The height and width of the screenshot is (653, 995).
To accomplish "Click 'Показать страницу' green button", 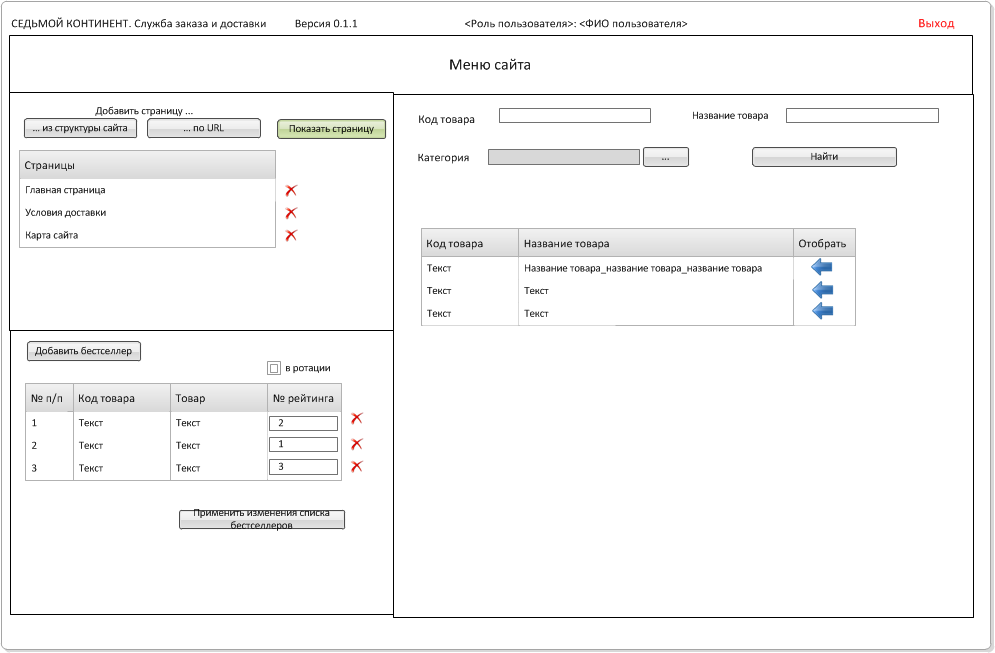I will [331, 129].
